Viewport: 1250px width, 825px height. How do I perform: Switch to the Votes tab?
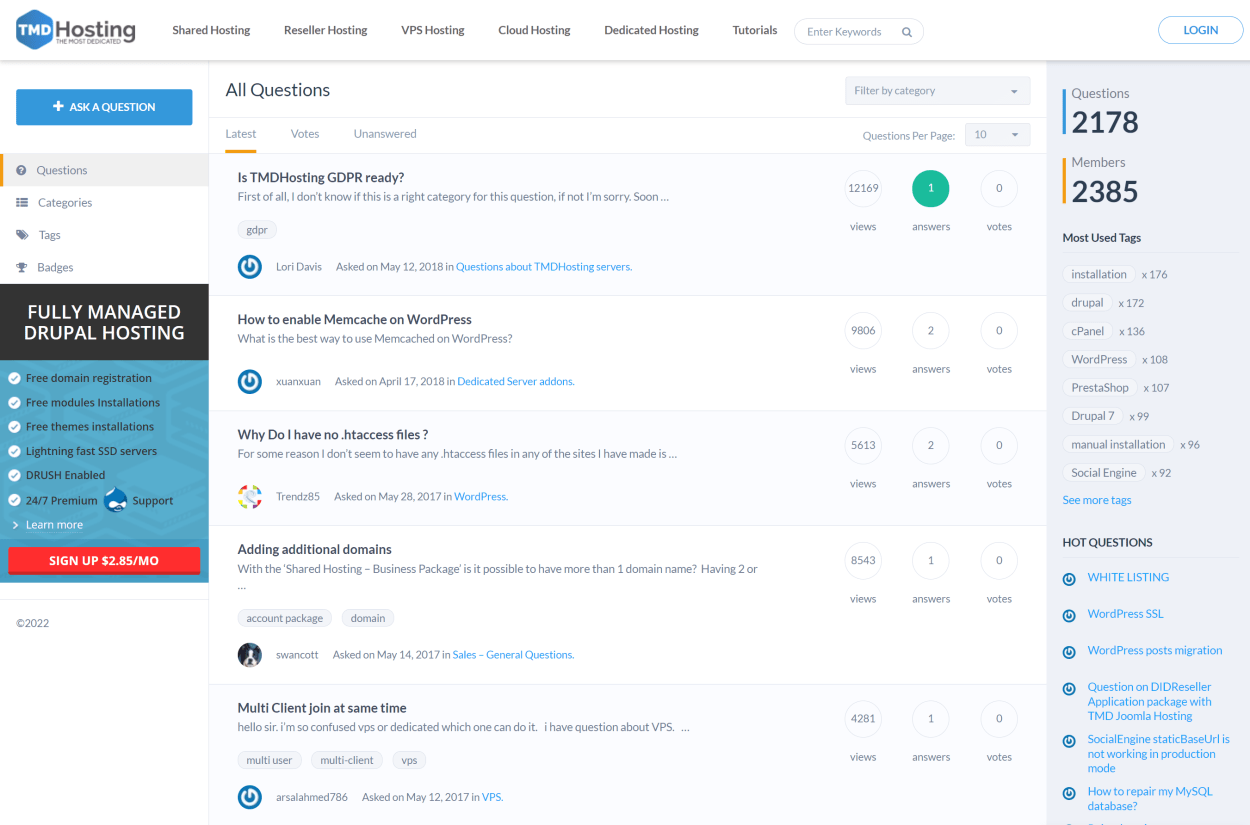tap(305, 134)
